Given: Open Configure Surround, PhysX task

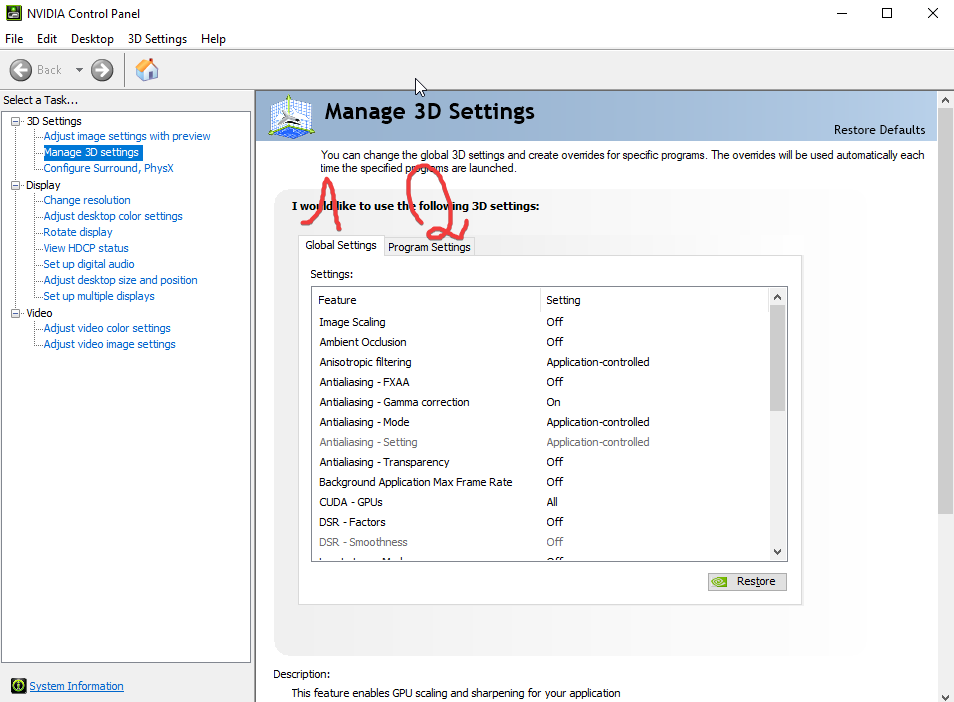Looking at the screenshot, I should pos(108,168).
